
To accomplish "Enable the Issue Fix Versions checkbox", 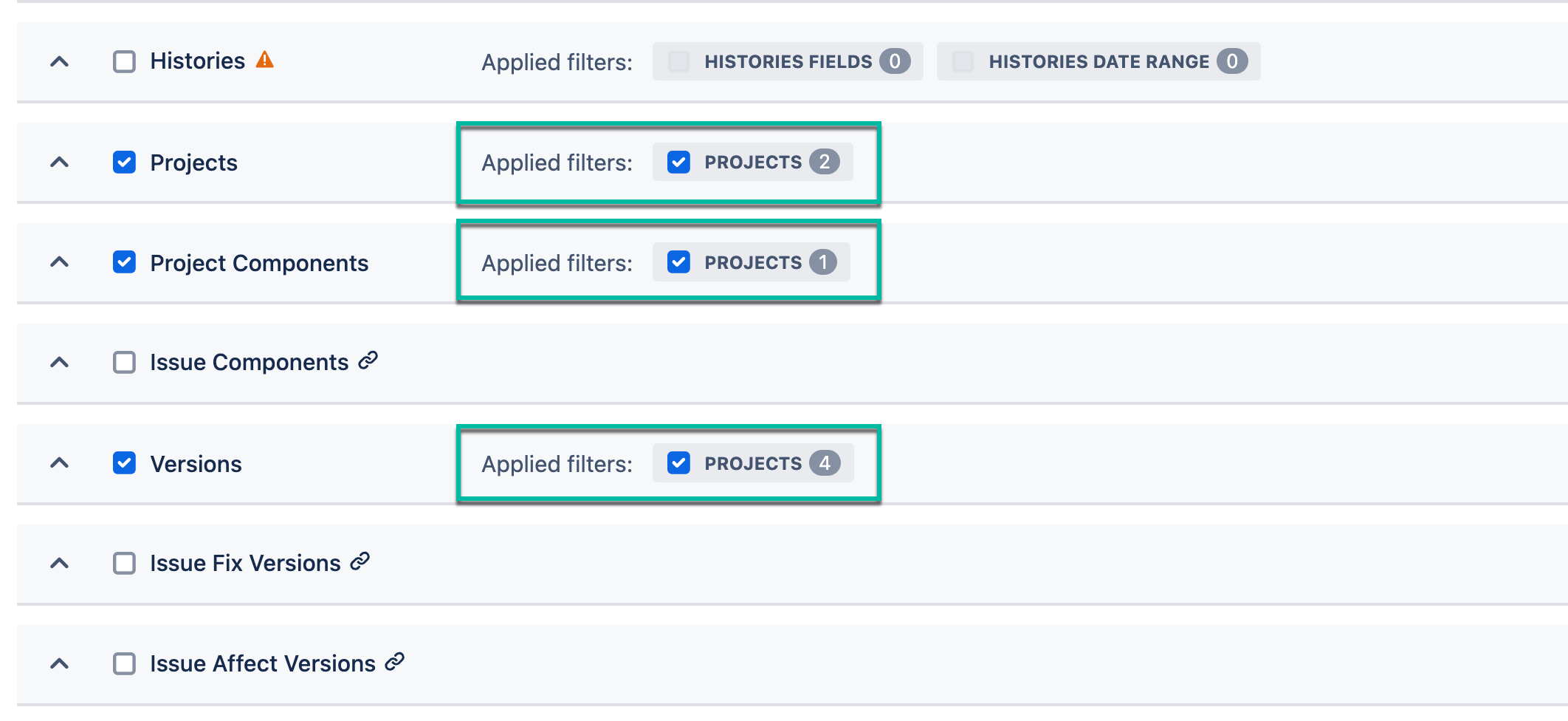I will tap(123, 562).
